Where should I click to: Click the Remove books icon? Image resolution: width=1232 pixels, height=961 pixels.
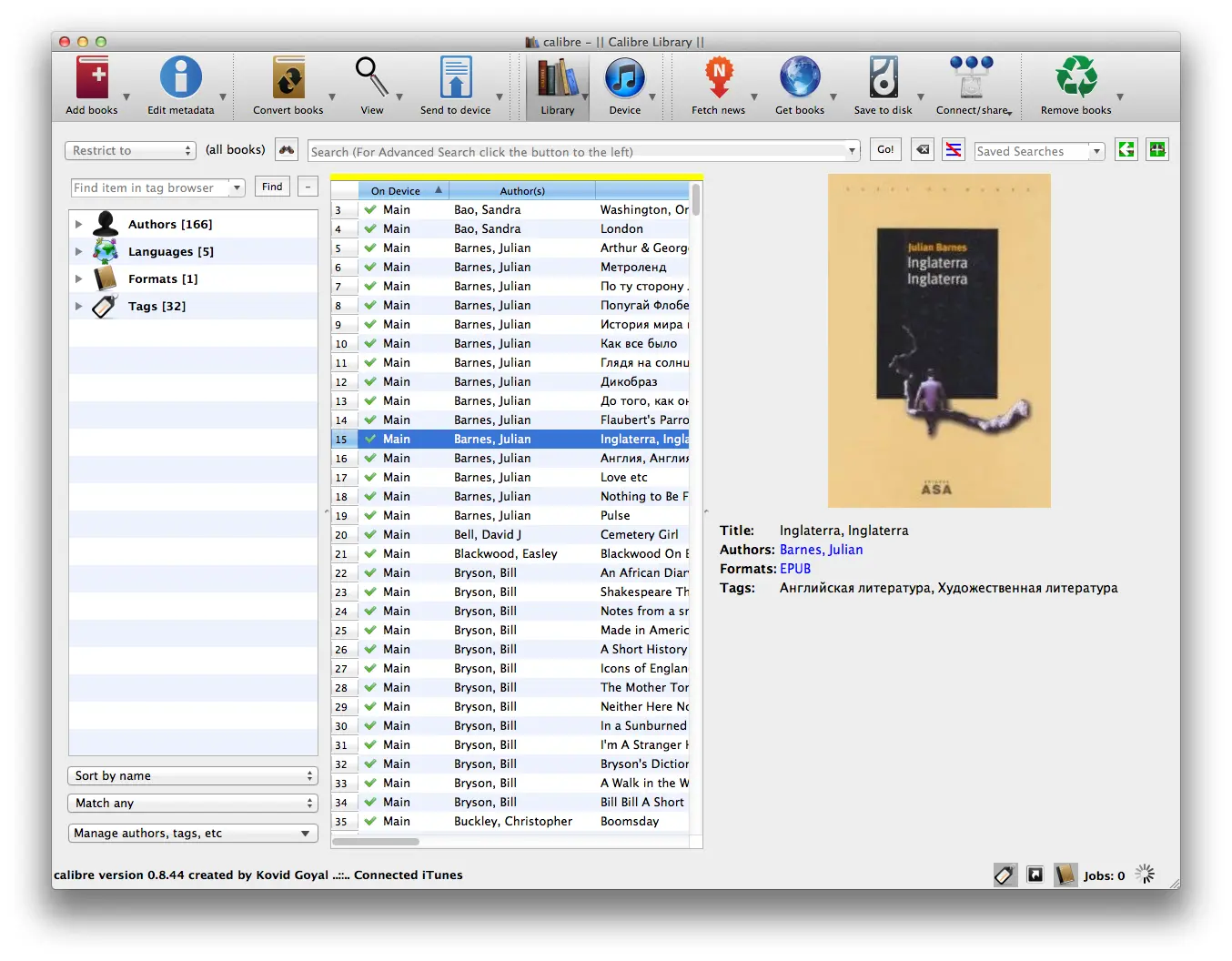point(1076,78)
